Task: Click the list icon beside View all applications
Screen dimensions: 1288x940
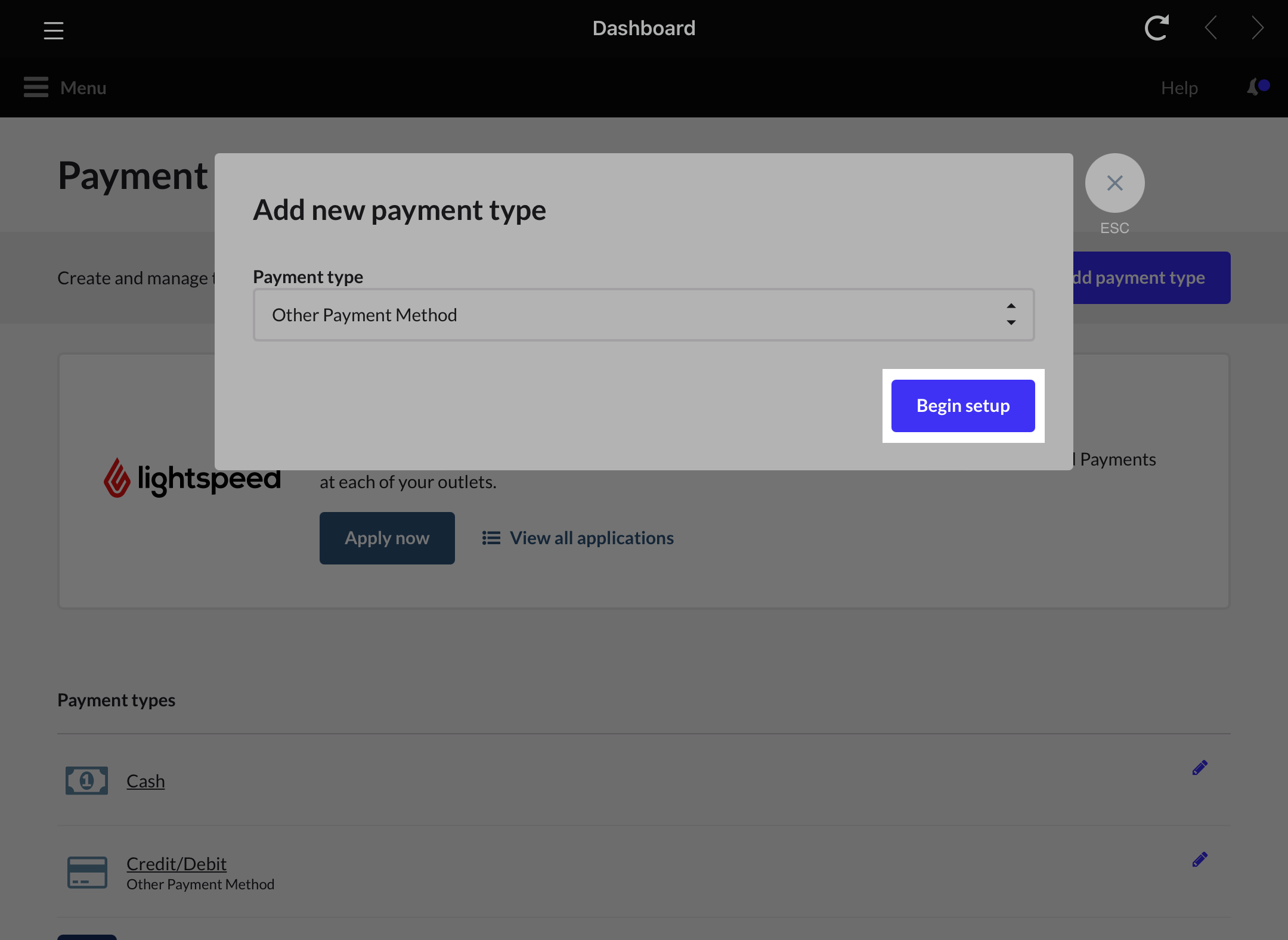Action: (491, 538)
